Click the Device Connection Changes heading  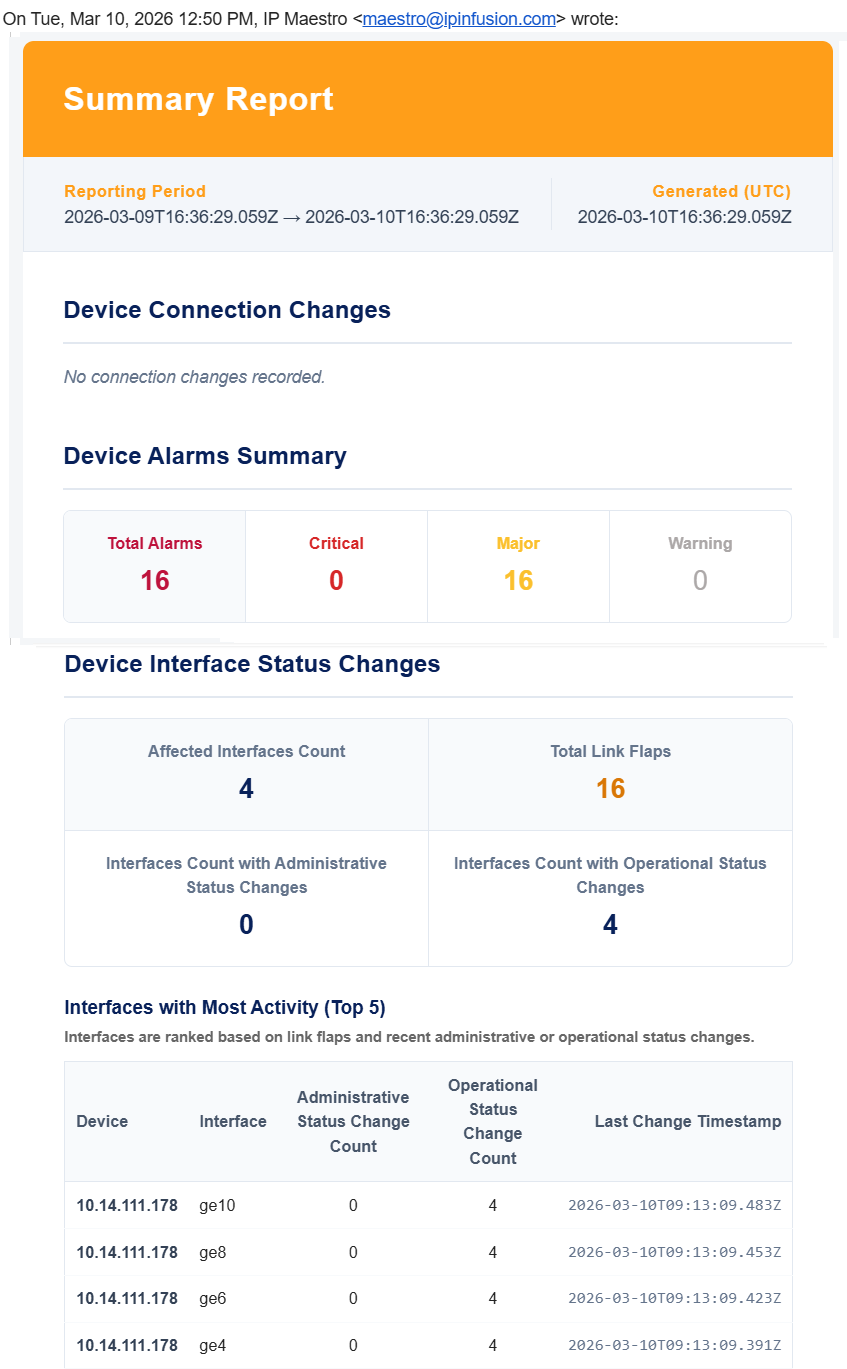click(x=227, y=310)
